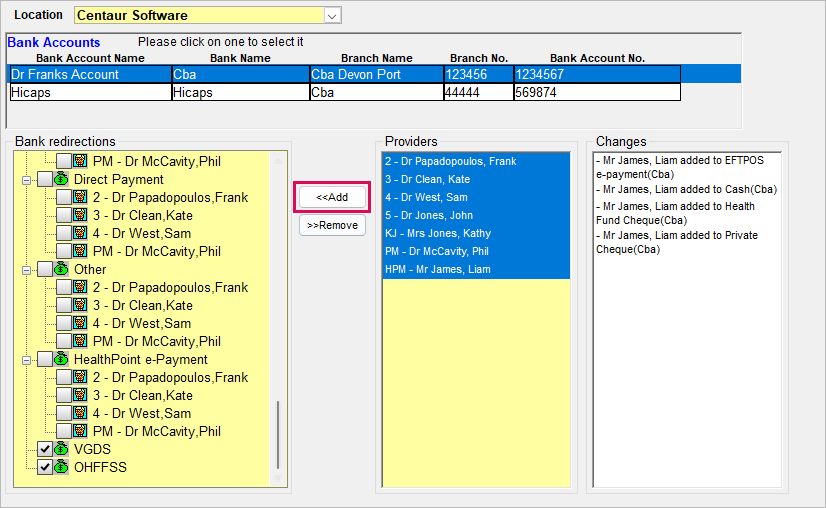Click provider icon for Dr West under Other
This screenshot has height=508, width=826.
pos(80,323)
